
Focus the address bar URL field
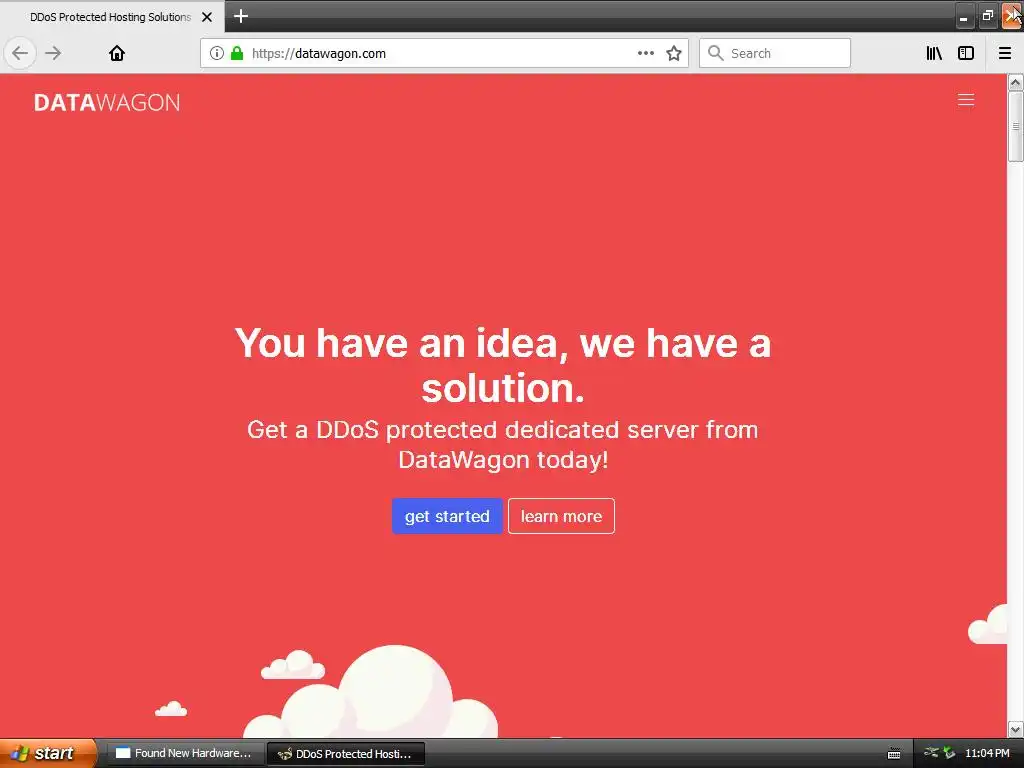coord(444,53)
